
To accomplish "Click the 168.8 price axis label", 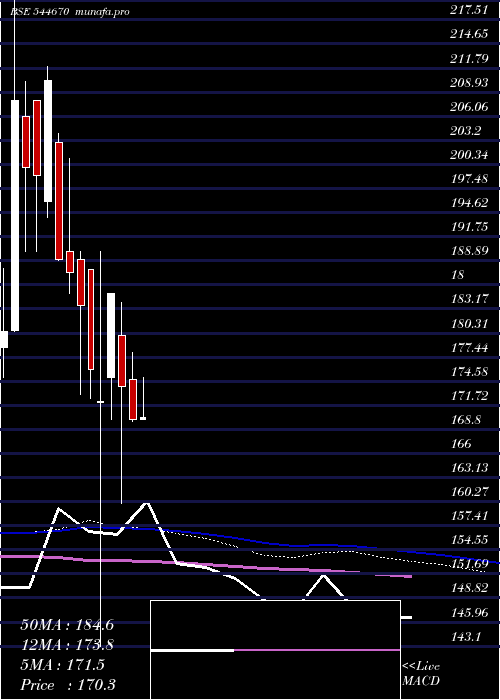I will tap(466, 420).
